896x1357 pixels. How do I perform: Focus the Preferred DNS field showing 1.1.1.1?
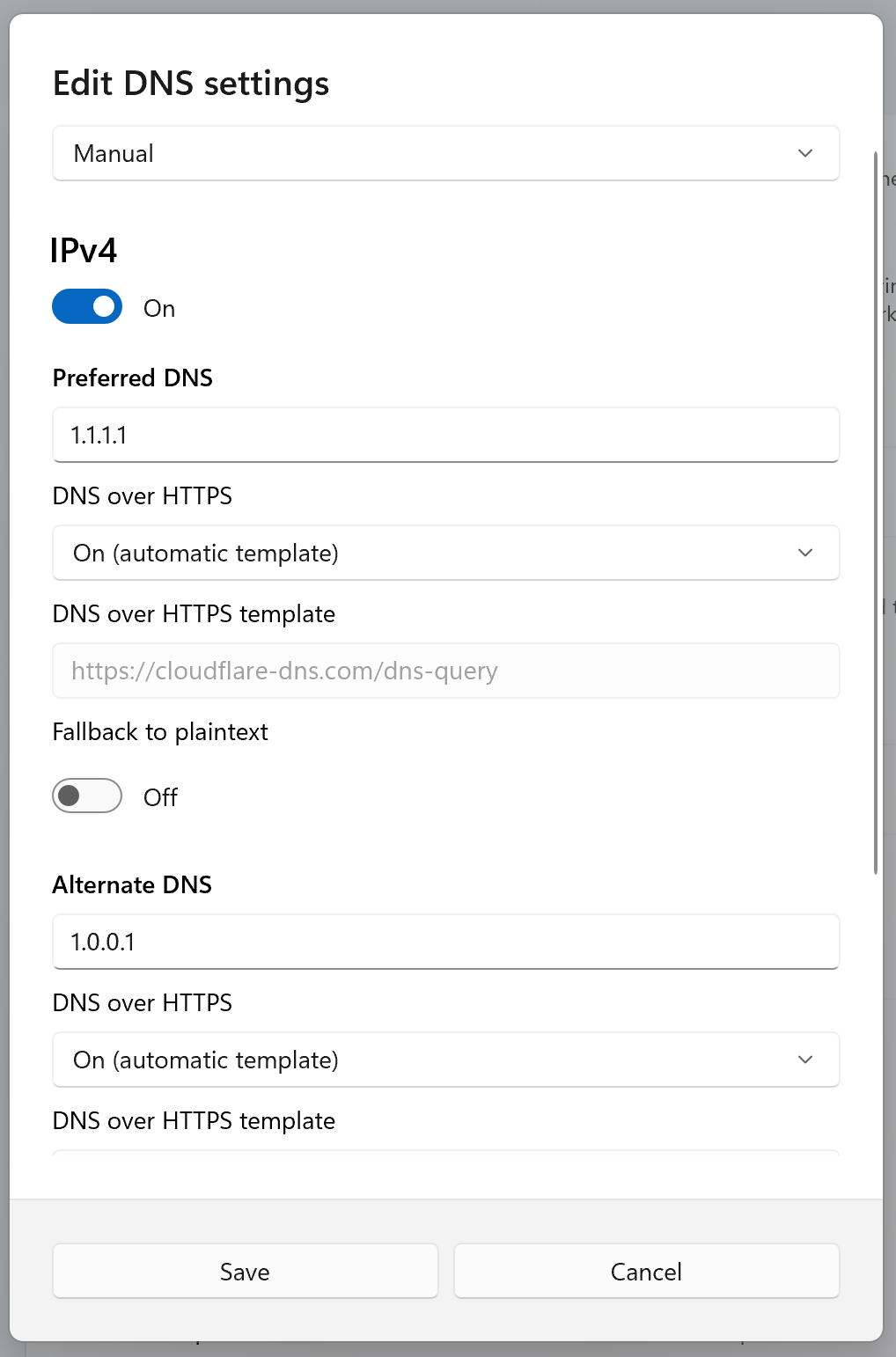pyautogui.click(x=445, y=435)
